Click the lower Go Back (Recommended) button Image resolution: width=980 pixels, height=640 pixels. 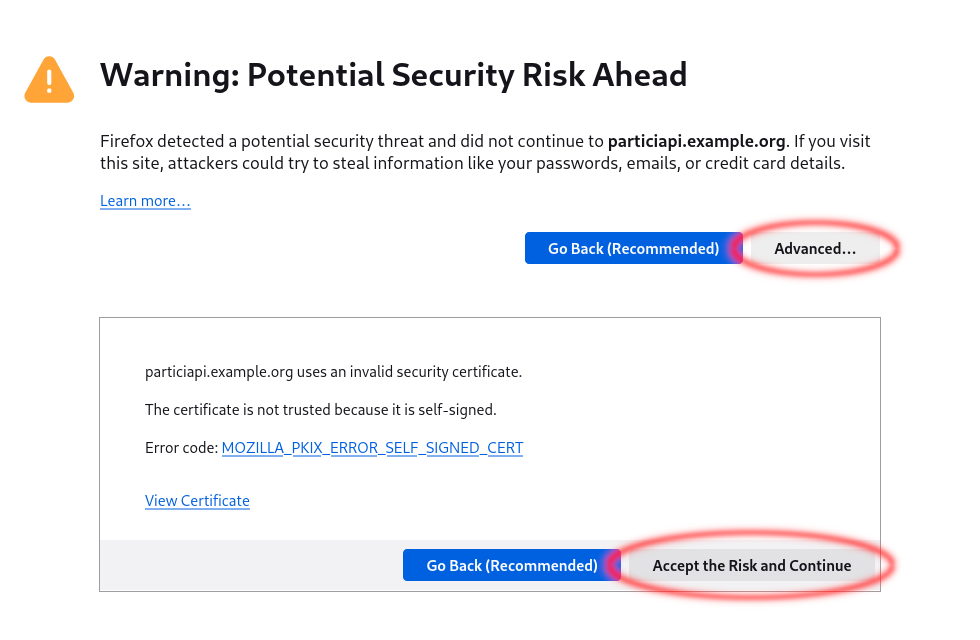[511, 565]
